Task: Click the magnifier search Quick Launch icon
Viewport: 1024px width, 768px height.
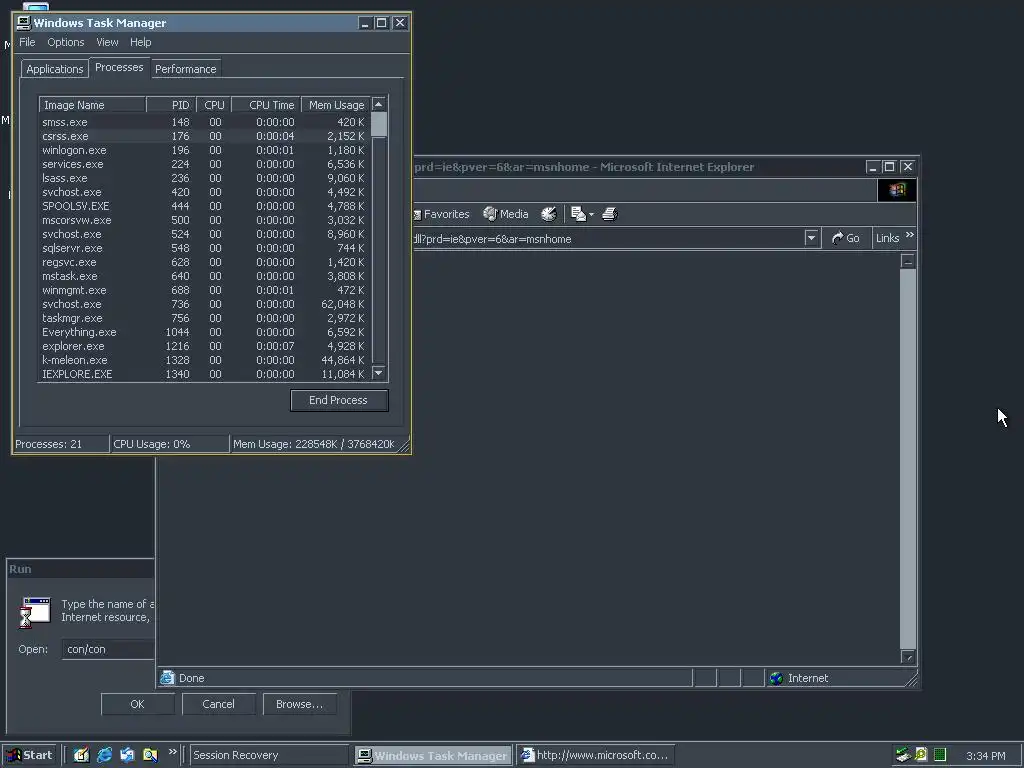Action: (150, 755)
